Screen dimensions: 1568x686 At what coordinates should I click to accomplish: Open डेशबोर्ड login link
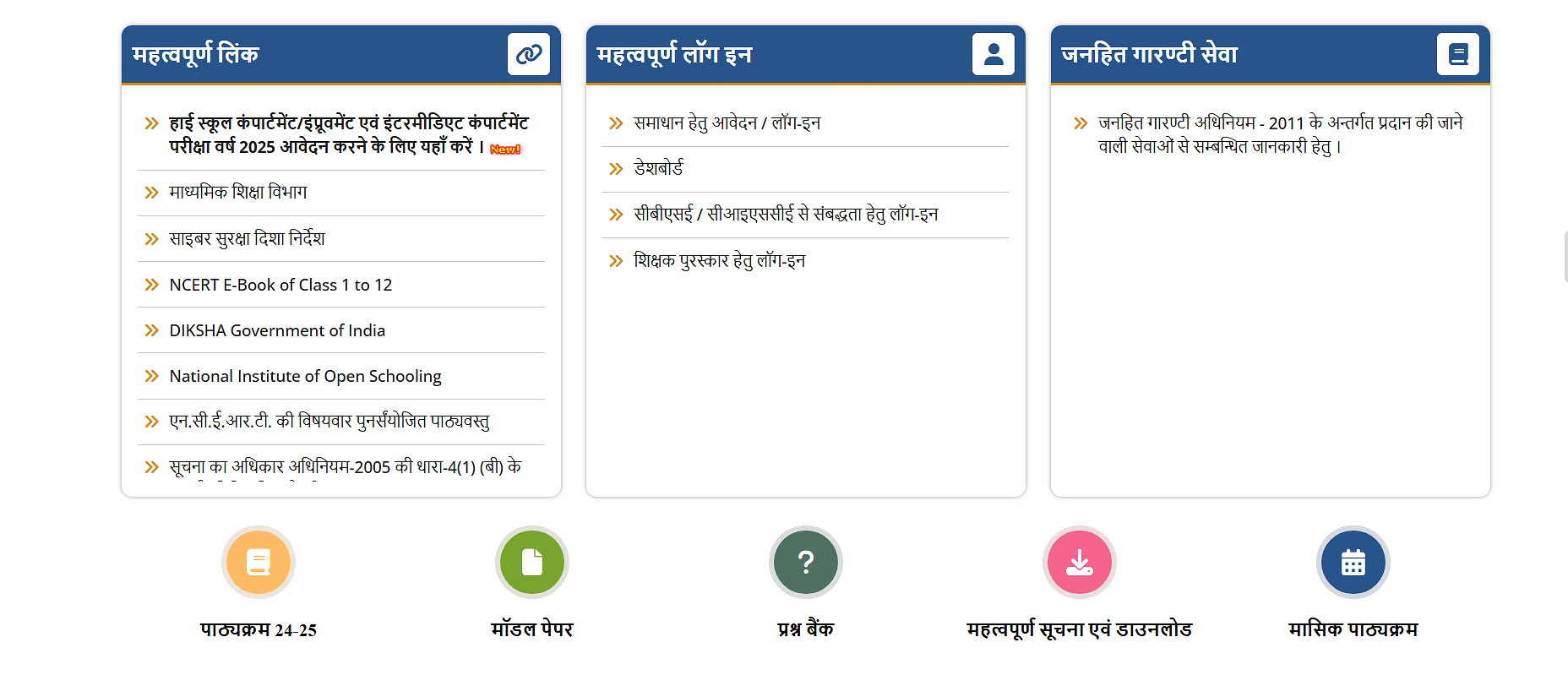[x=659, y=169]
